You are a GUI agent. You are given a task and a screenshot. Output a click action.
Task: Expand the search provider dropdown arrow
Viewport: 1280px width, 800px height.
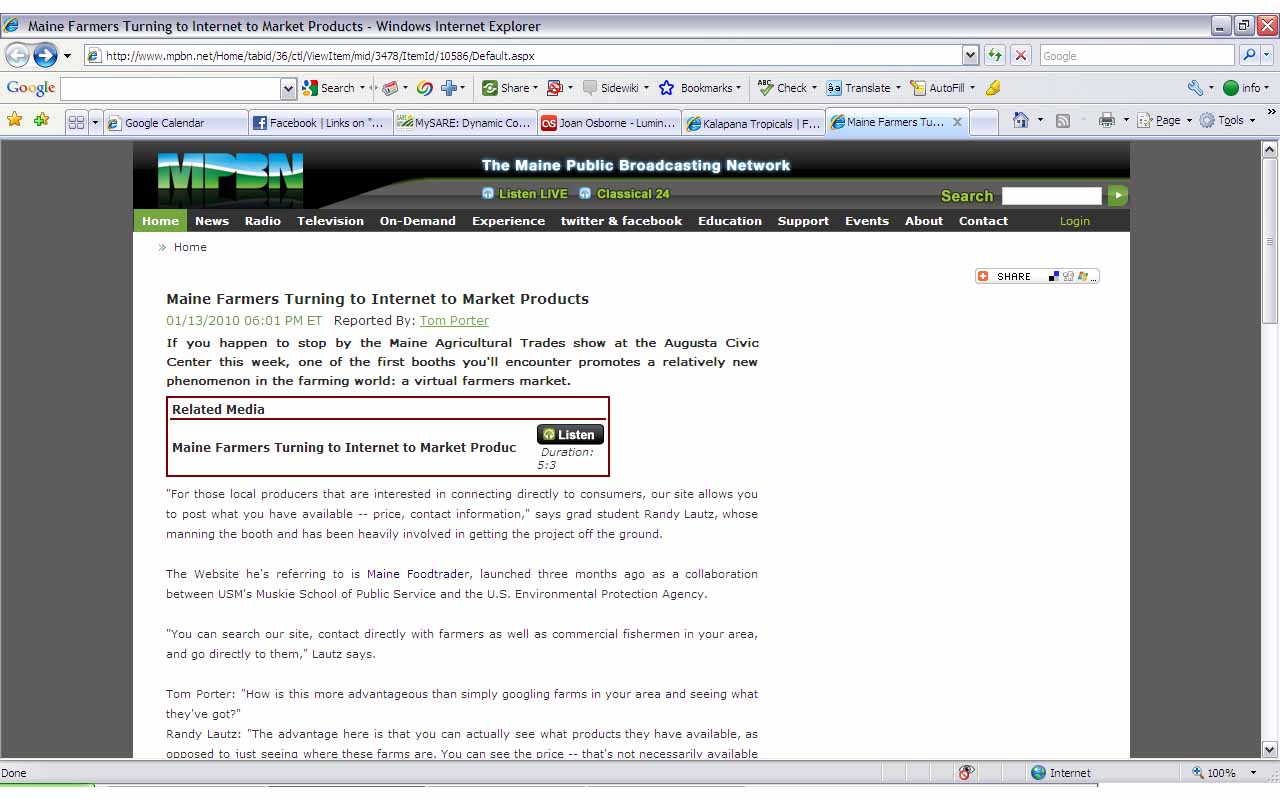[x=1268, y=56]
